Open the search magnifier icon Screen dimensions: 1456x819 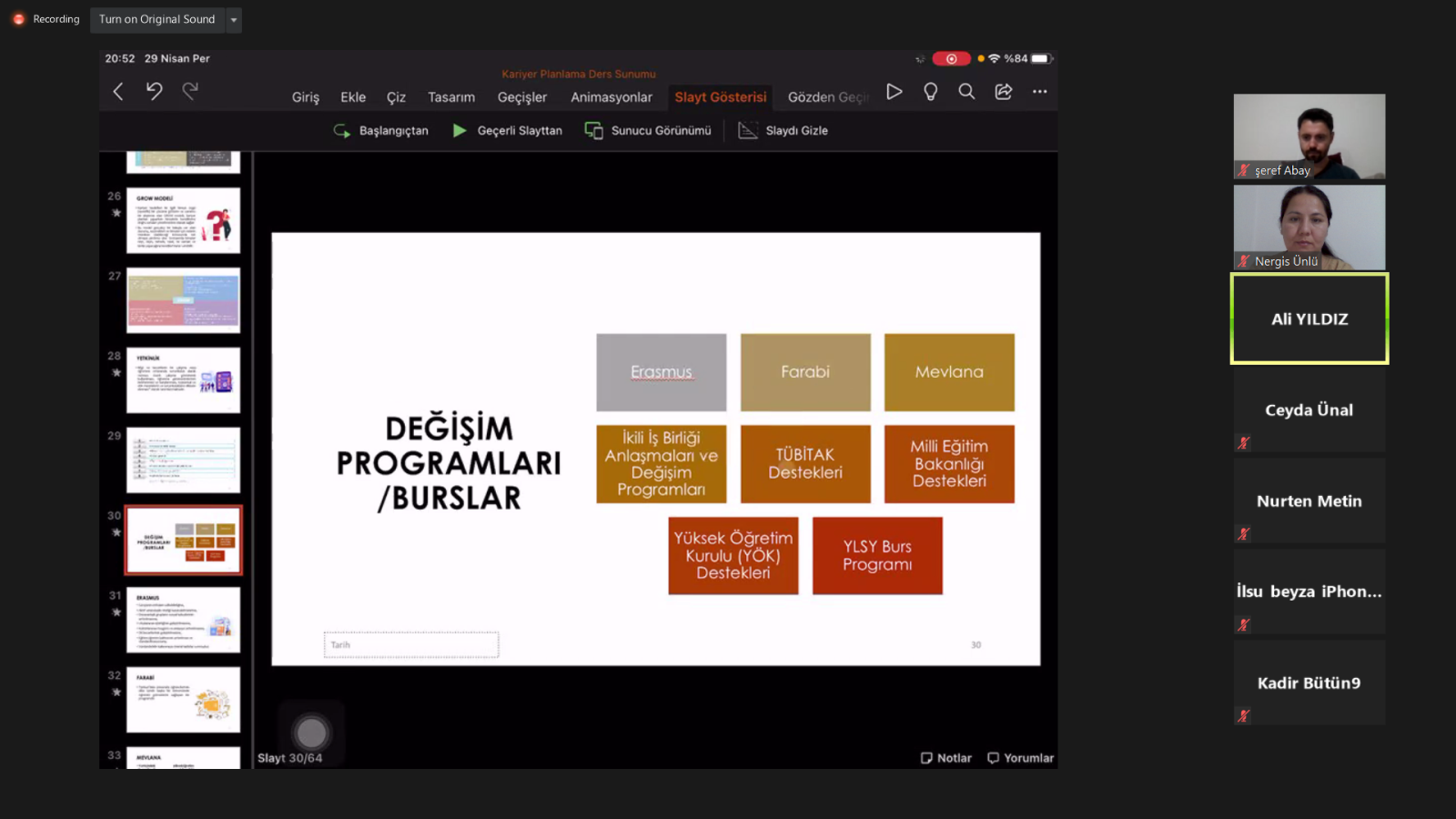[966, 91]
